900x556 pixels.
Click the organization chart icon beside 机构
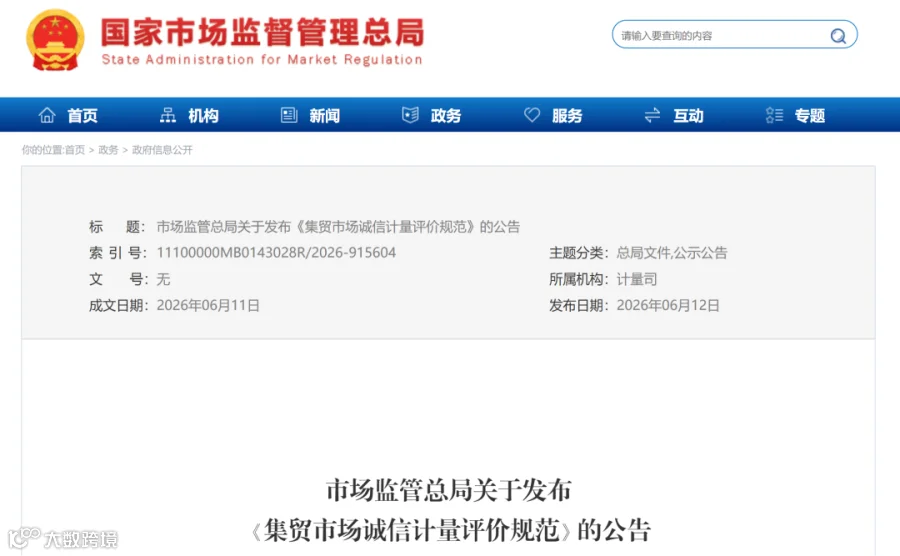click(168, 115)
